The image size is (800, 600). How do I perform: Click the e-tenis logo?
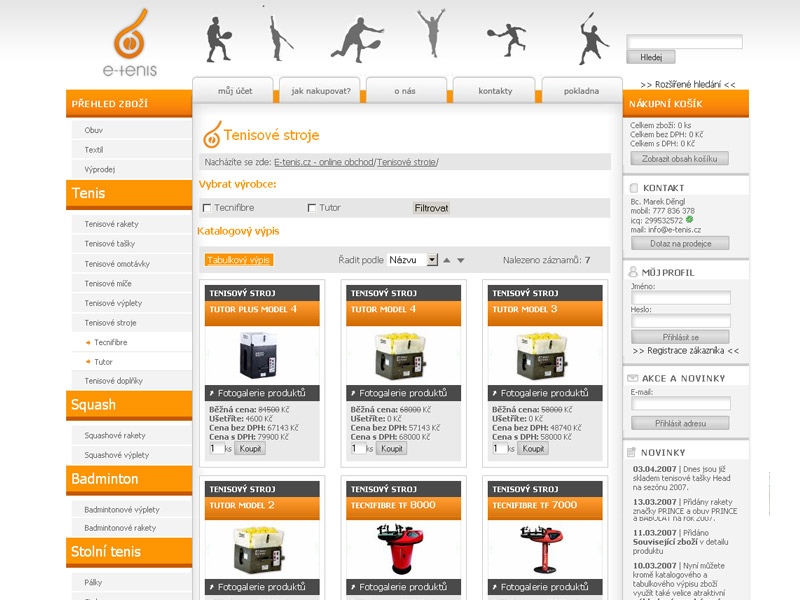[x=129, y=44]
